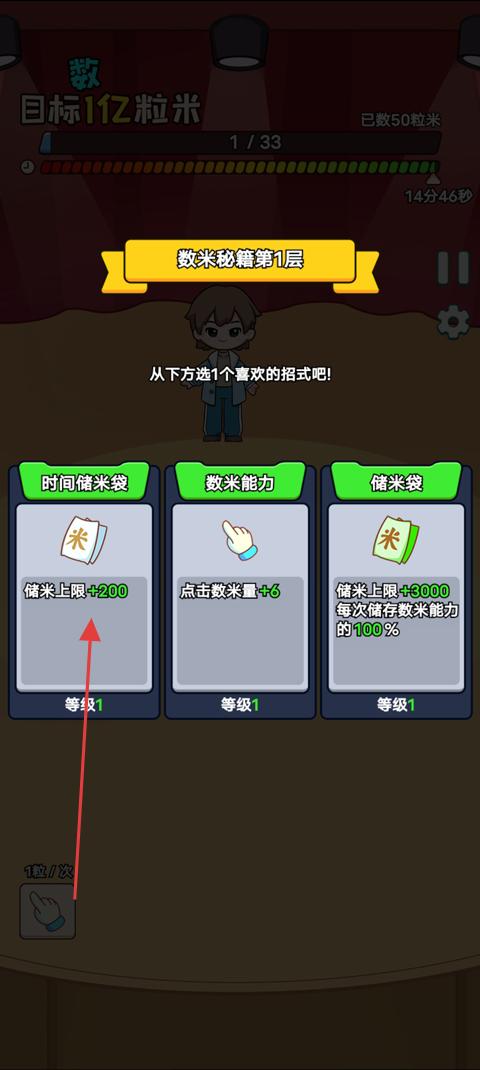The width and height of the screenshot is (480, 1070).
Task: Open settings with the gear icon
Action: (453, 323)
